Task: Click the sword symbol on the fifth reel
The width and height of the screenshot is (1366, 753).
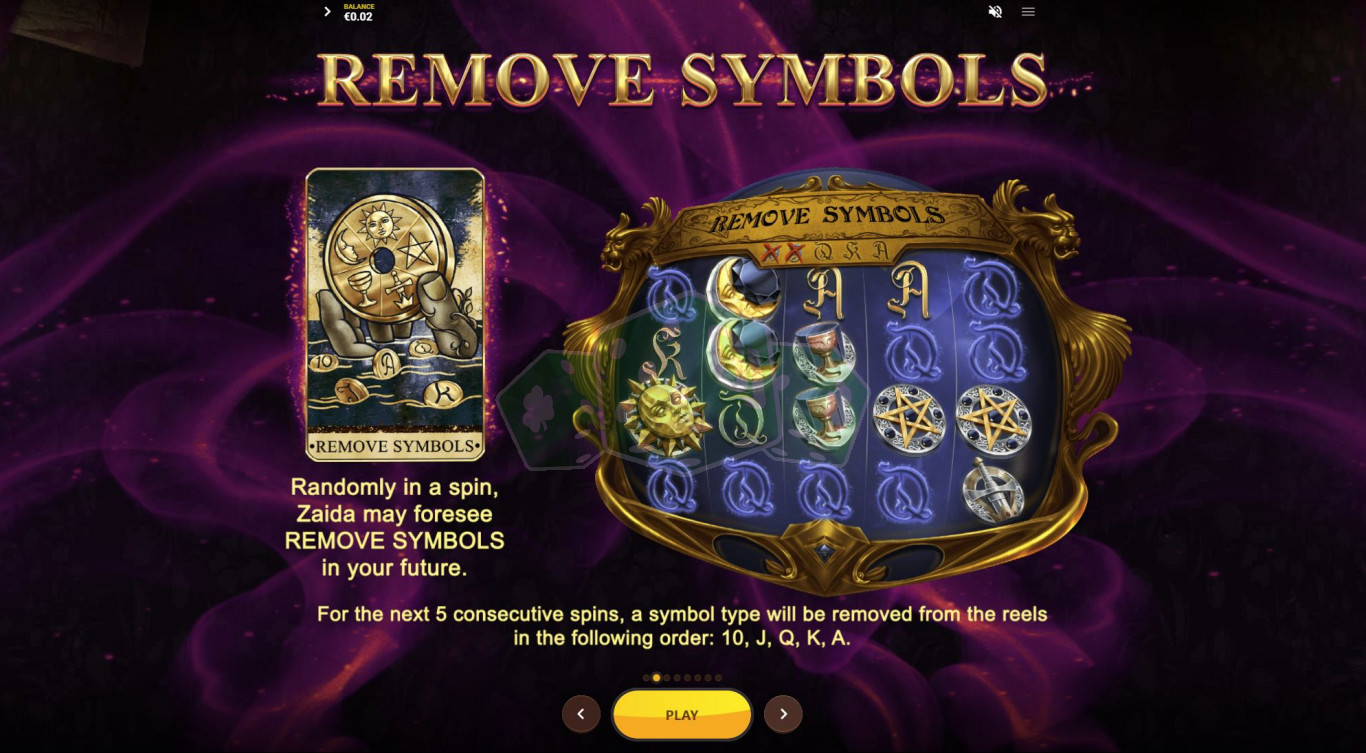Action: (x=992, y=490)
